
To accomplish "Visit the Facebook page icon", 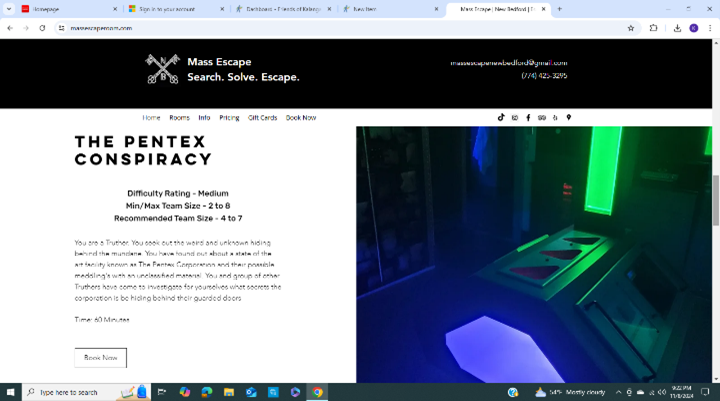I will (528, 118).
